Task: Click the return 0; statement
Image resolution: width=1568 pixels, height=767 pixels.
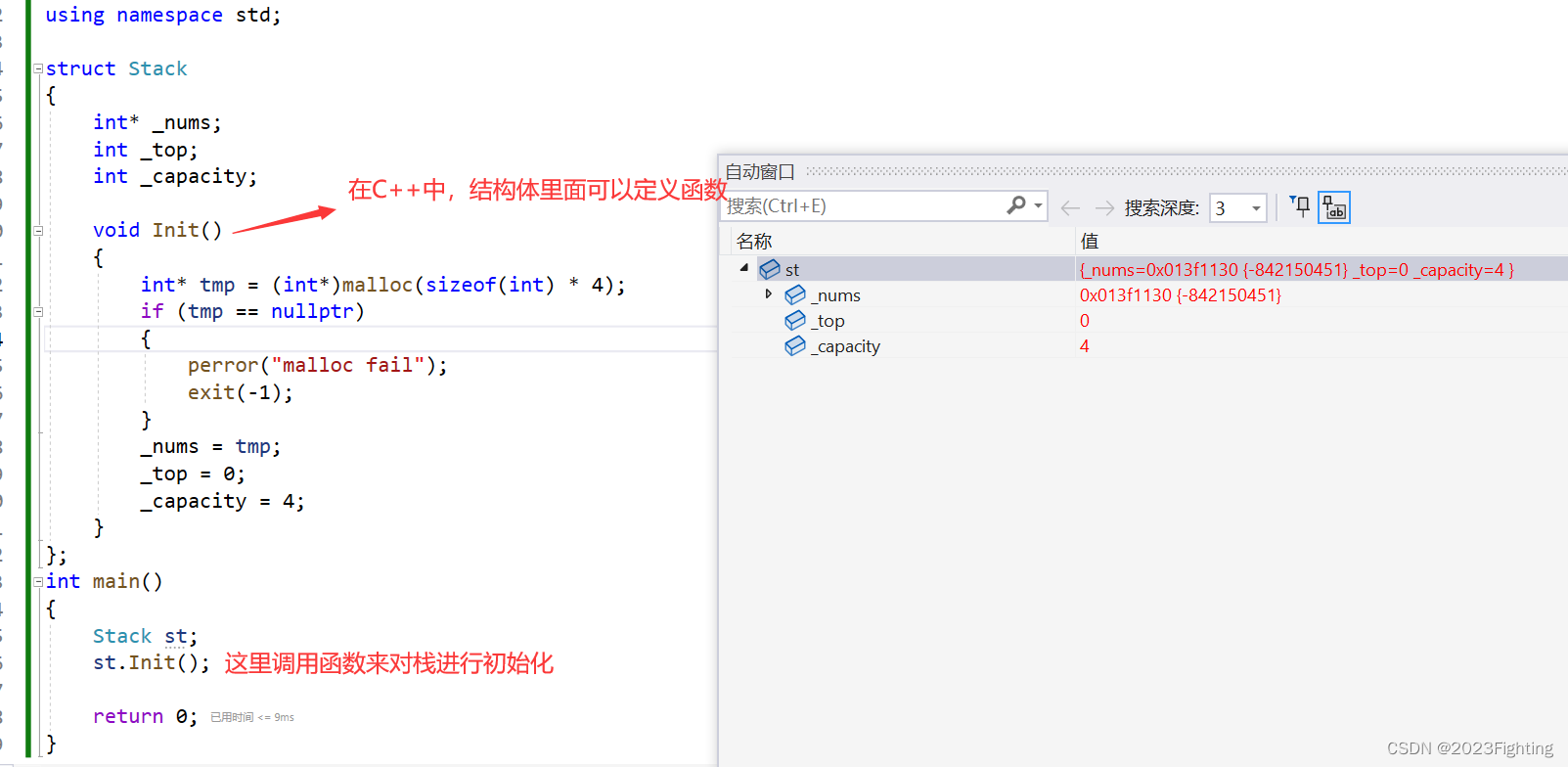Action: tap(146, 716)
